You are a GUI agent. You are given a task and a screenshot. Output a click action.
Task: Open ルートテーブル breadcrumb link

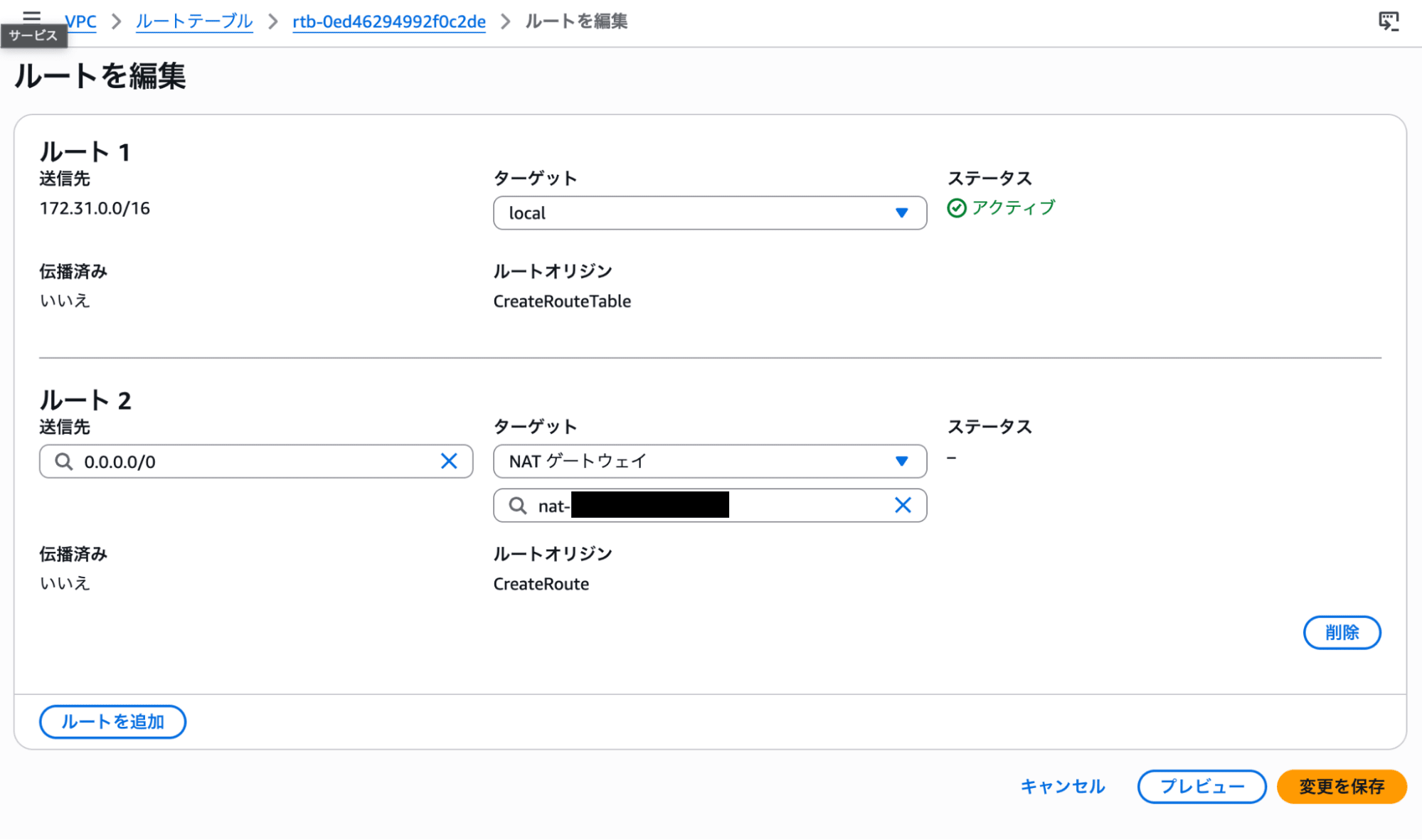coord(194,21)
